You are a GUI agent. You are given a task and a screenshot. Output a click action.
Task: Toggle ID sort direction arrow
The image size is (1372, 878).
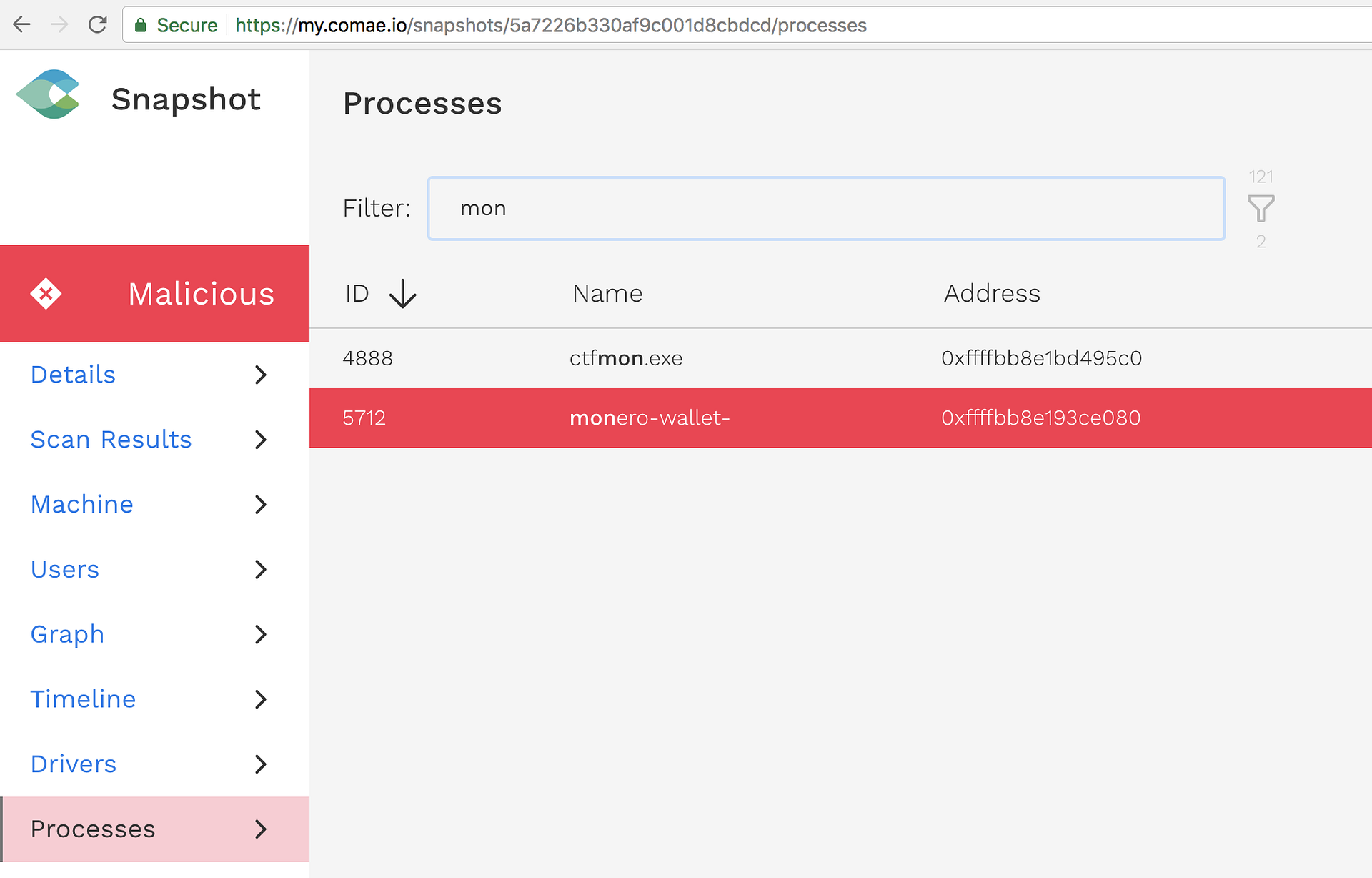click(x=403, y=294)
